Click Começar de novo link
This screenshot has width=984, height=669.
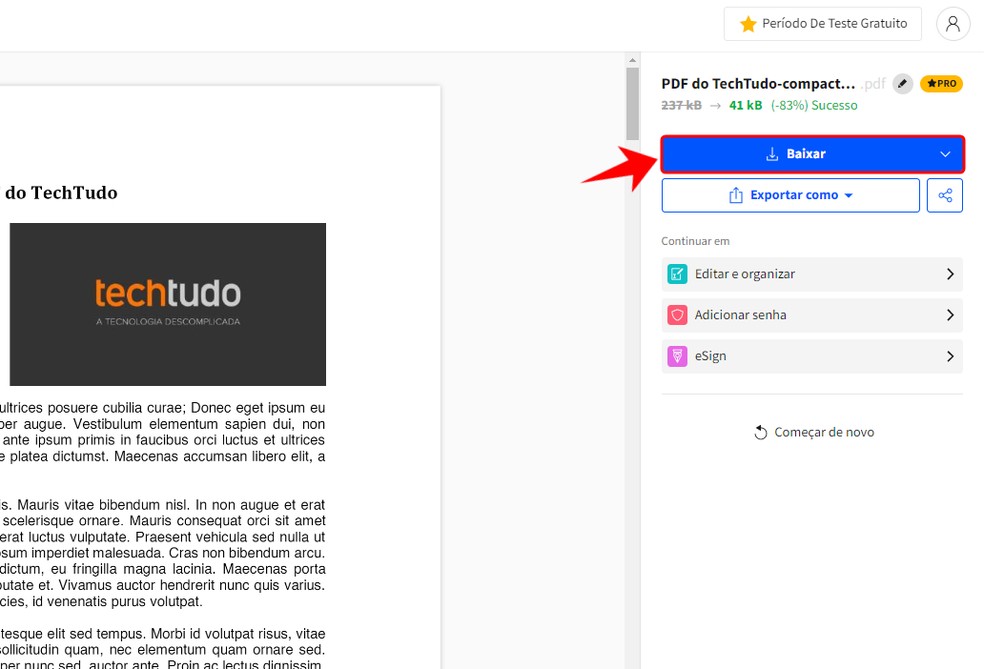pyautogui.click(x=814, y=432)
